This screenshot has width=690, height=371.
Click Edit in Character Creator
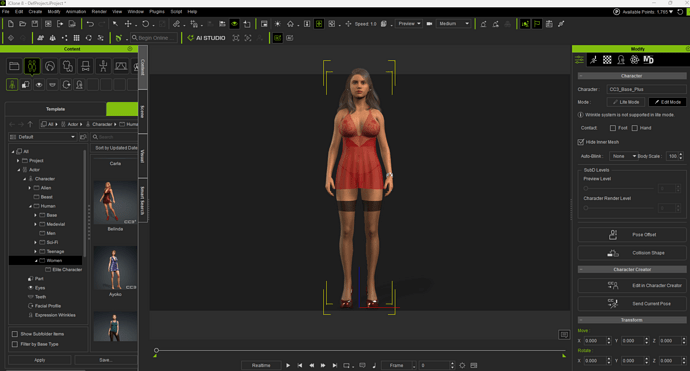(631, 286)
